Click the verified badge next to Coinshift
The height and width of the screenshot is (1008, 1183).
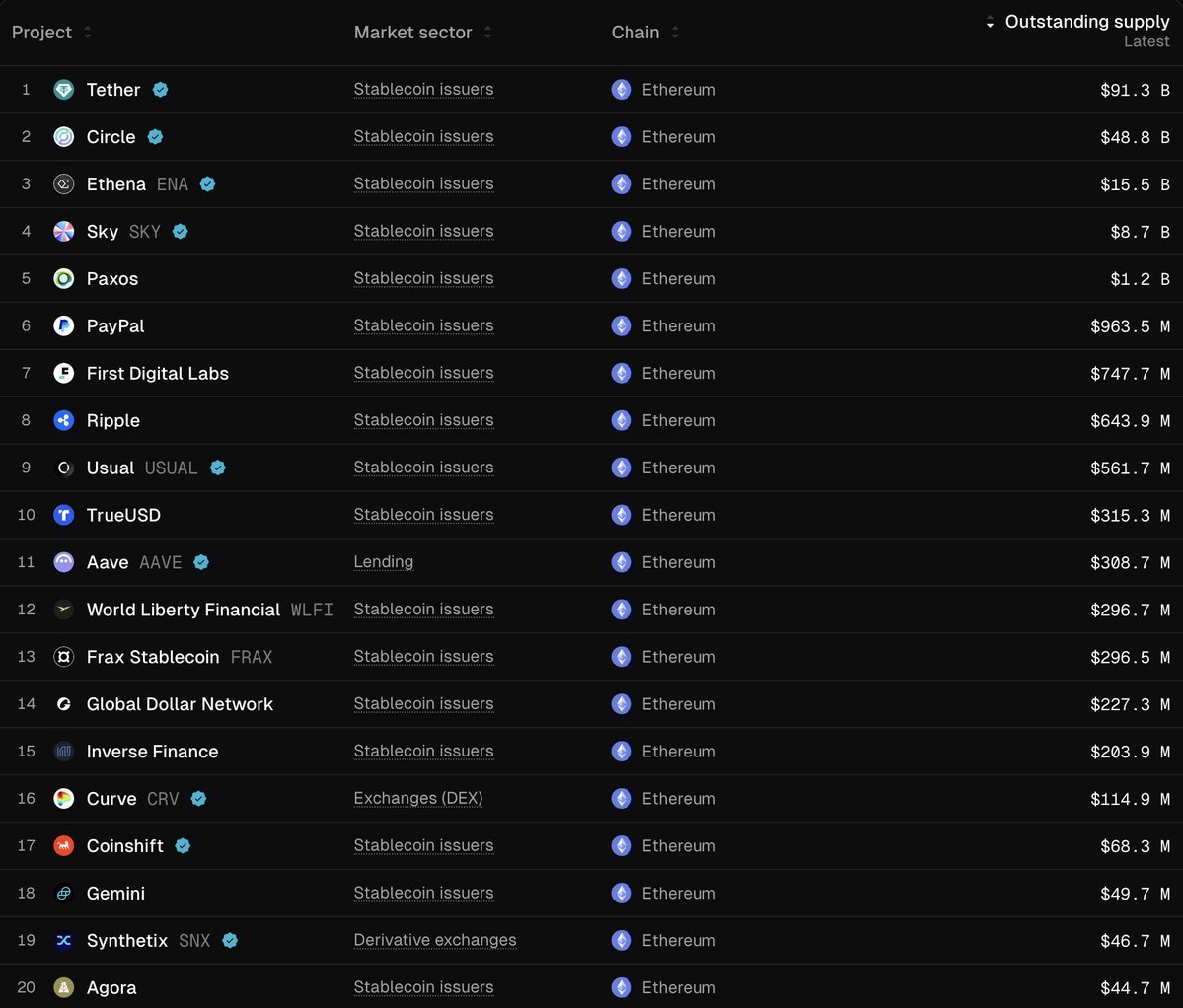click(x=183, y=846)
